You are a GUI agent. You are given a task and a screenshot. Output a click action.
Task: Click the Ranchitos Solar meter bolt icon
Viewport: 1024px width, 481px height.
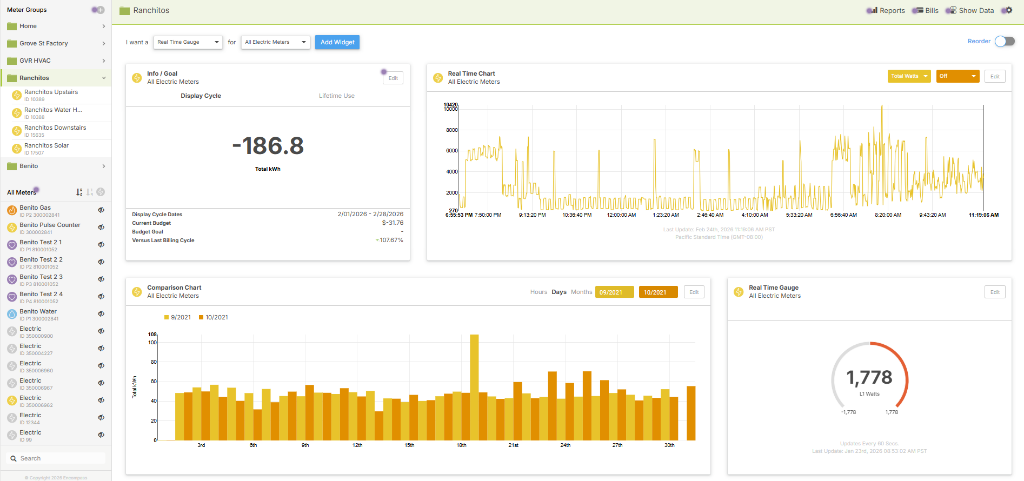pyautogui.click(x=18, y=149)
